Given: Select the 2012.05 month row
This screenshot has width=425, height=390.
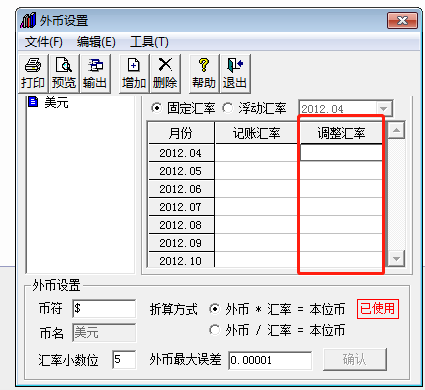Looking at the screenshot, I should pyautogui.click(x=181, y=171).
